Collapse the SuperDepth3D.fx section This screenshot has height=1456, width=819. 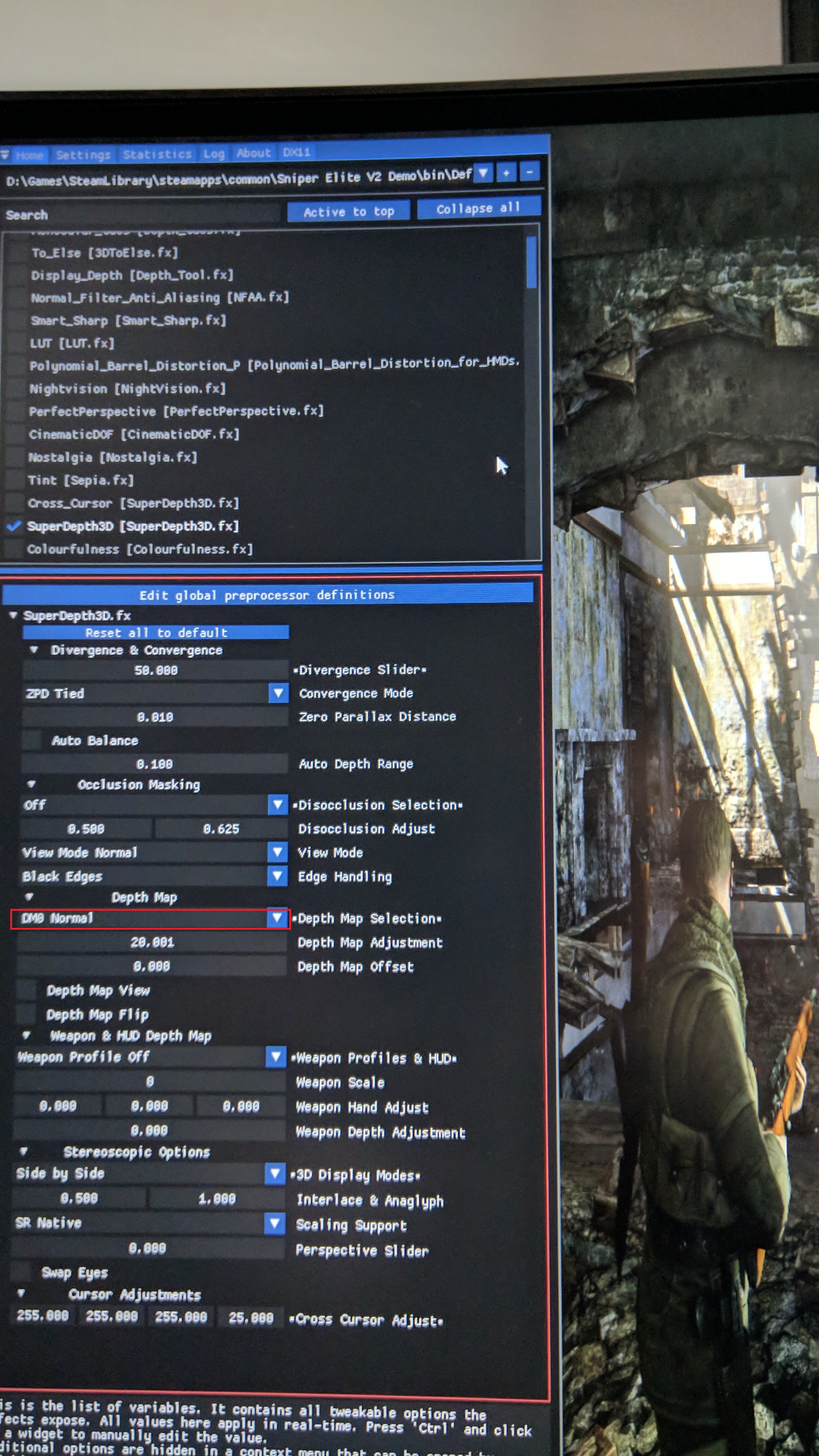tap(13, 615)
